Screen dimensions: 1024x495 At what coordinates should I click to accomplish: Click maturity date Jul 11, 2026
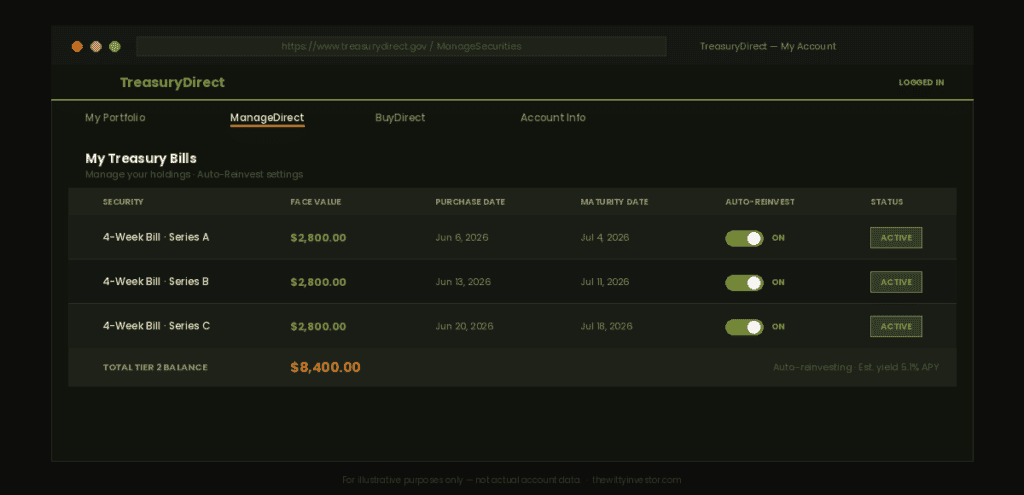(605, 282)
